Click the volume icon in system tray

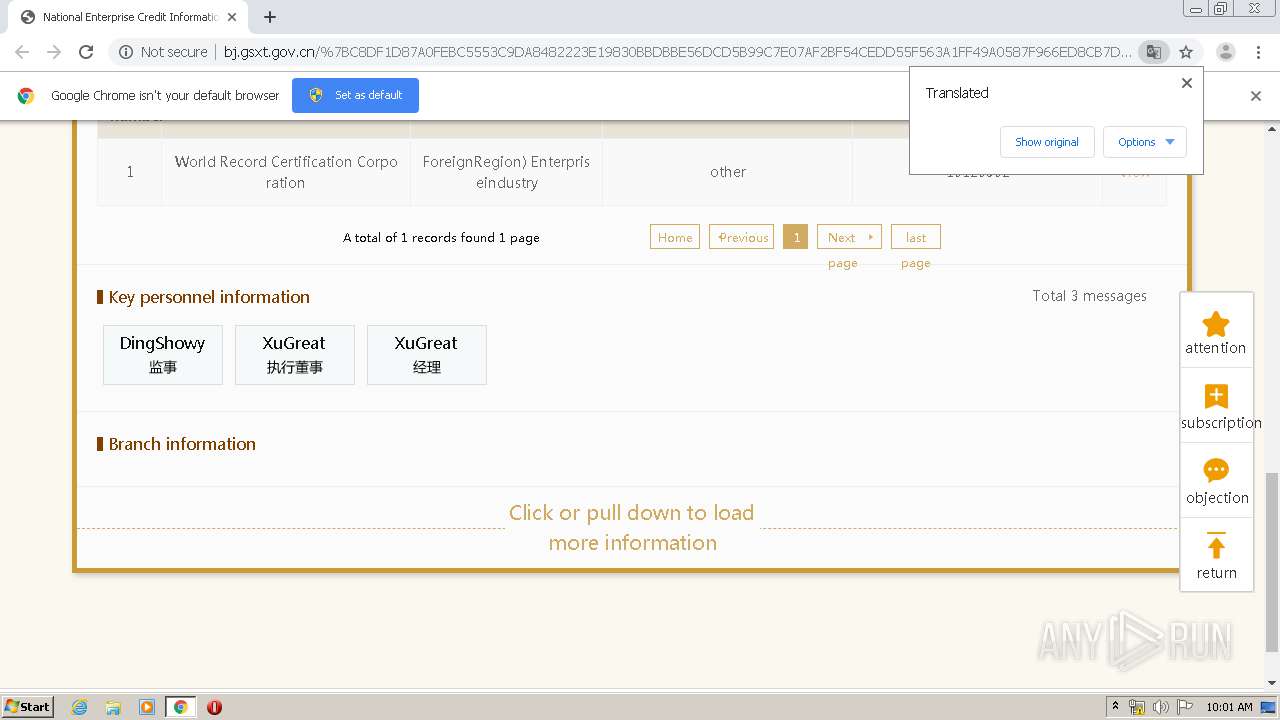(x=1161, y=707)
